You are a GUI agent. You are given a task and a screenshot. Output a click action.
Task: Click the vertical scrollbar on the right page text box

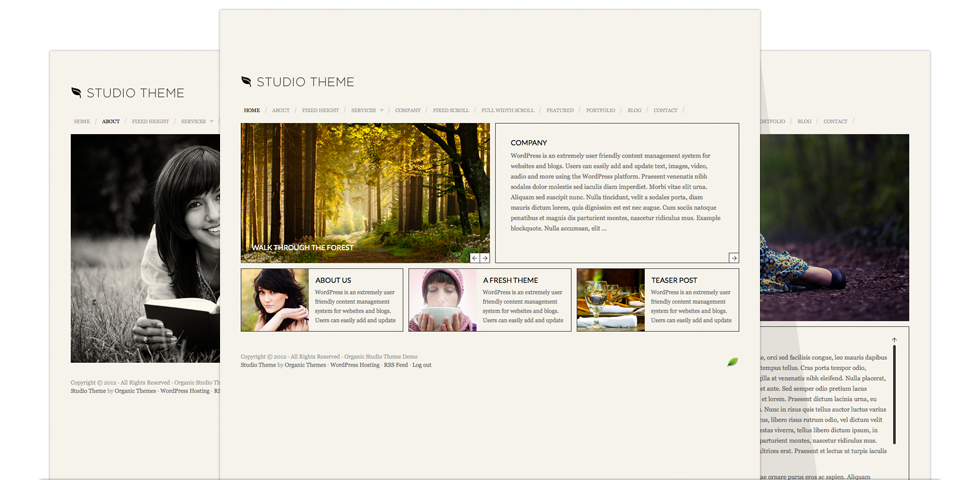(894, 394)
